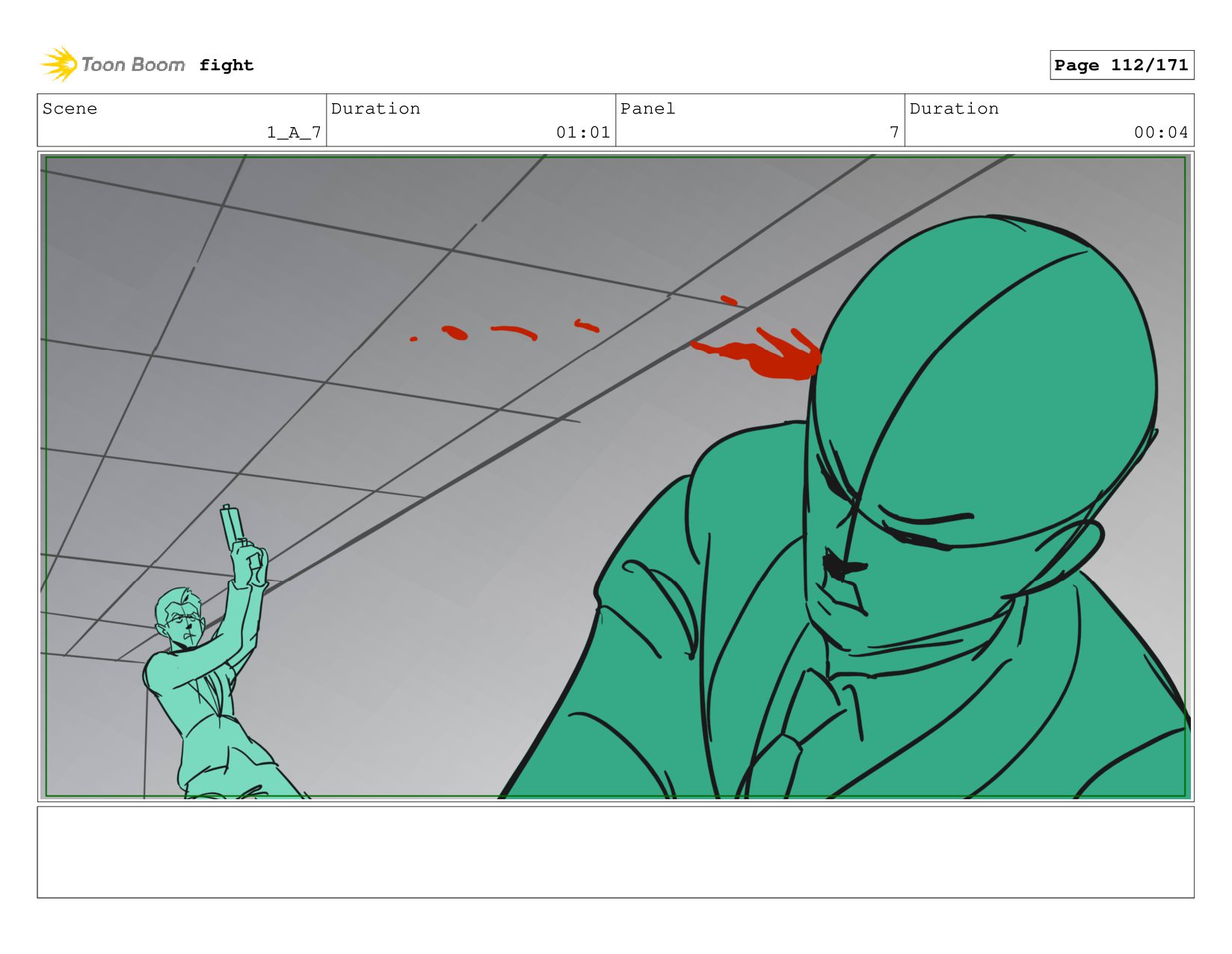Image resolution: width=1232 pixels, height=954 pixels.
Task: Click the scene duration value "01:01"
Action: pyautogui.click(x=583, y=132)
